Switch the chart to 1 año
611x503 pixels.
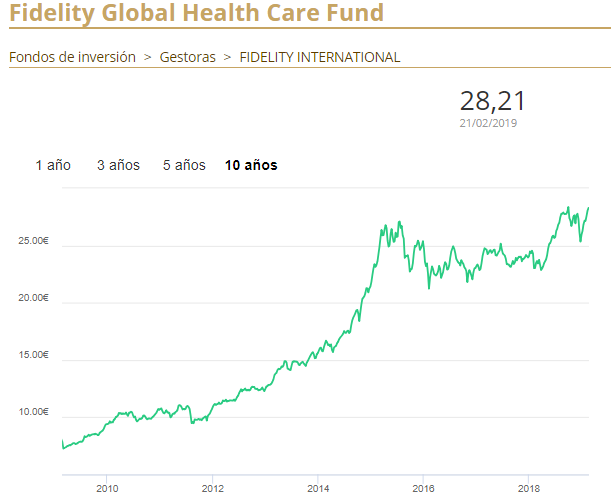(x=53, y=165)
